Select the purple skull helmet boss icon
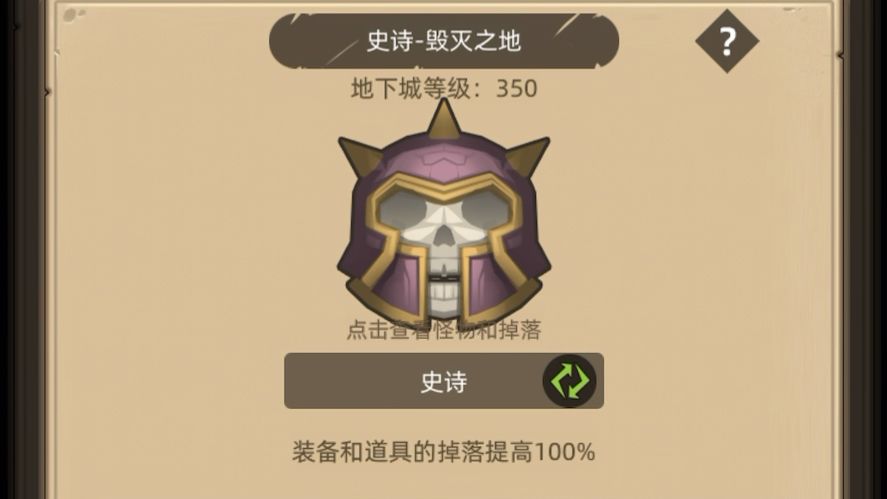Image resolution: width=887 pixels, height=499 pixels. tap(444, 217)
